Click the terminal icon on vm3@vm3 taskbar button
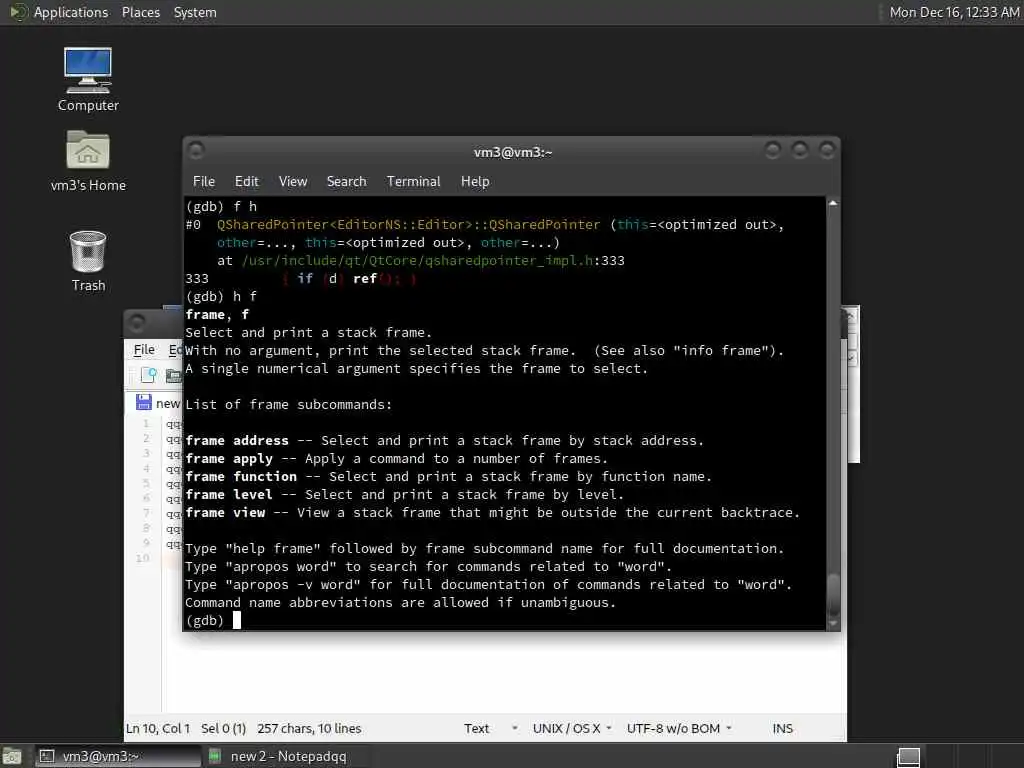 point(46,756)
